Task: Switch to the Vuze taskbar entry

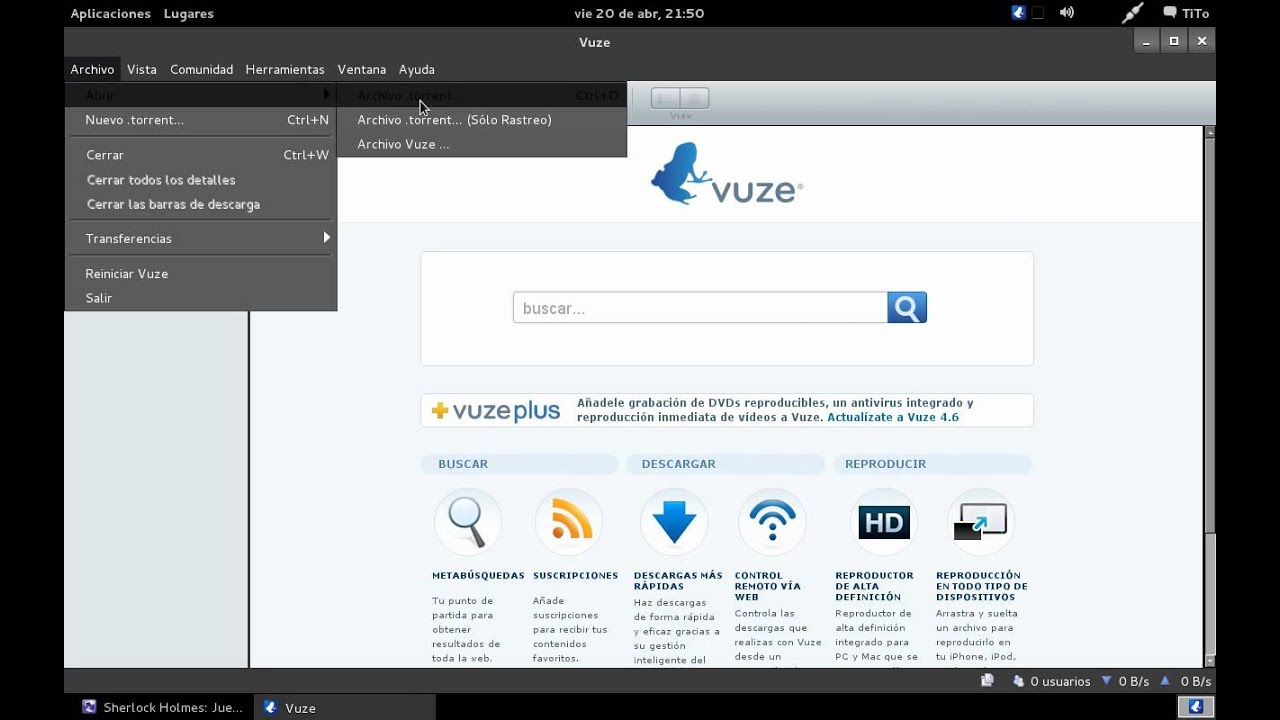Action: 345,707
